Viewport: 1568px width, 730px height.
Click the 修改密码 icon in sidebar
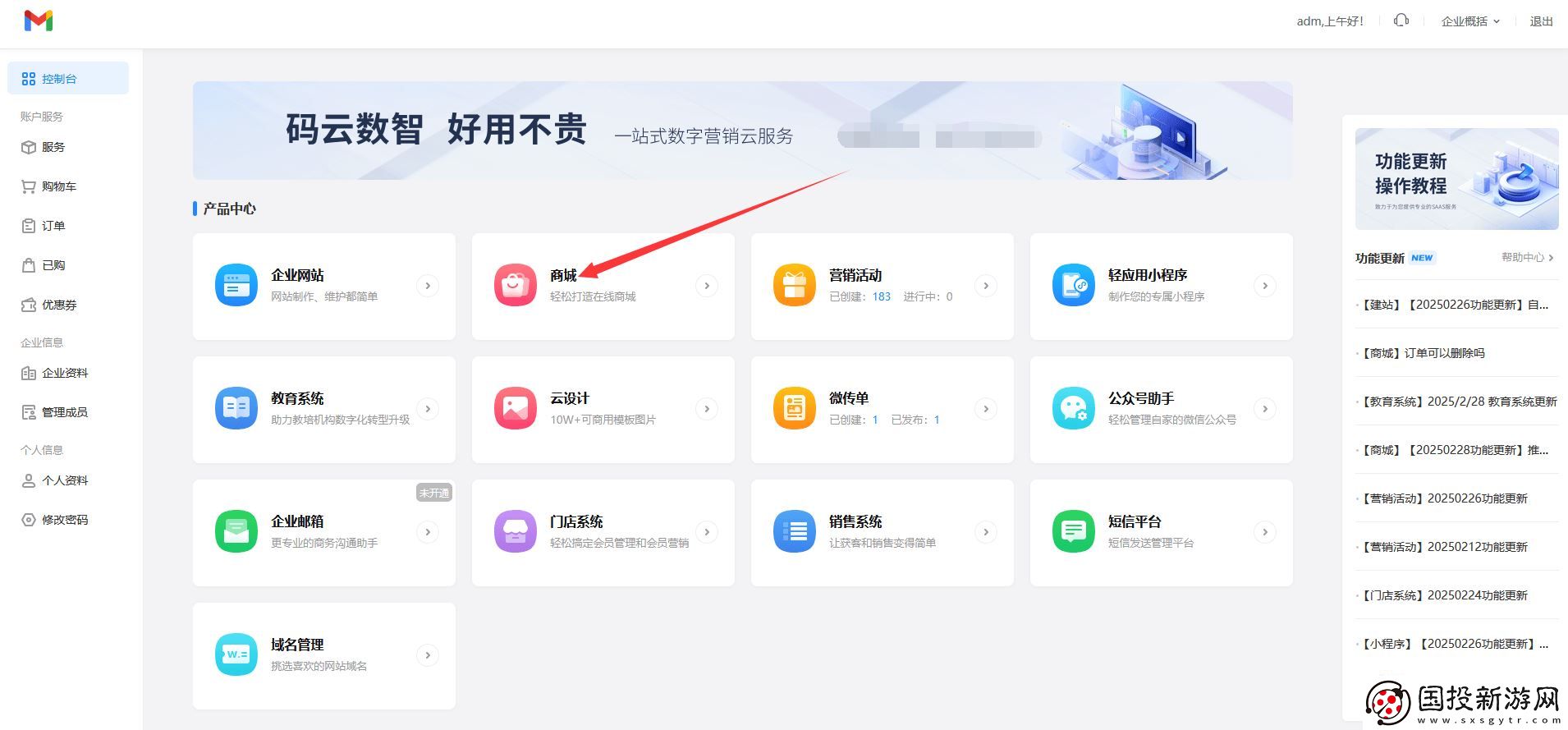pos(29,520)
